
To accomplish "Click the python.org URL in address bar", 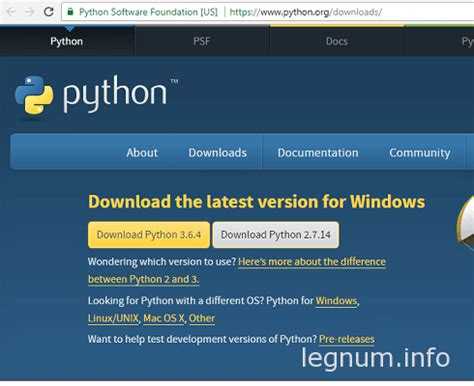I will pyautogui.click(x=306, y=12).
